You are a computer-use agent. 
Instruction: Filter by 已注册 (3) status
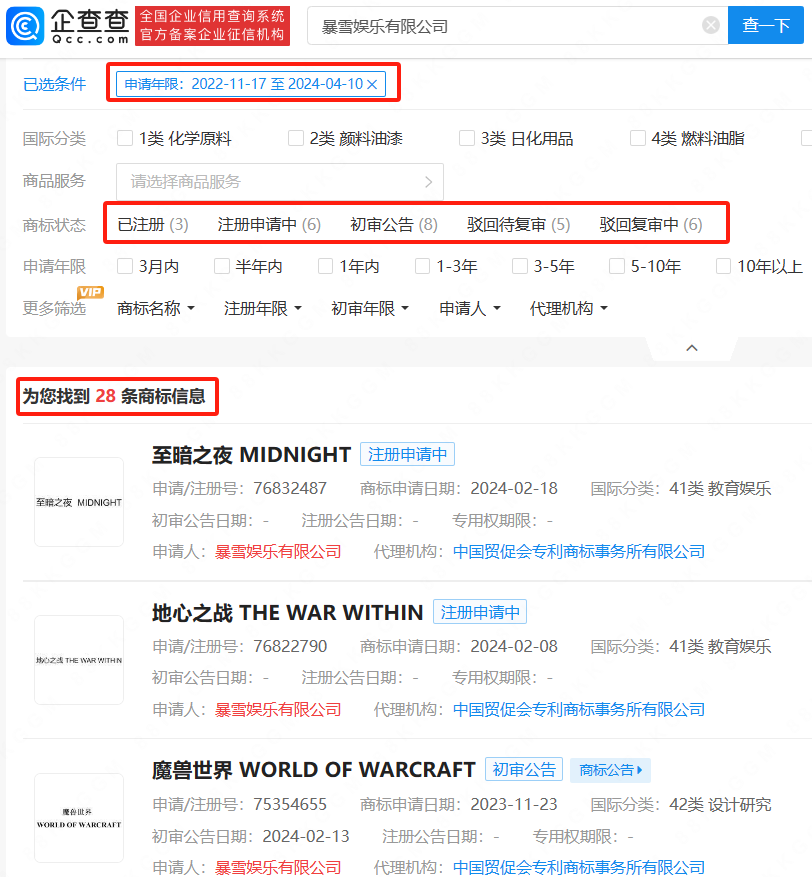[153, 225]
